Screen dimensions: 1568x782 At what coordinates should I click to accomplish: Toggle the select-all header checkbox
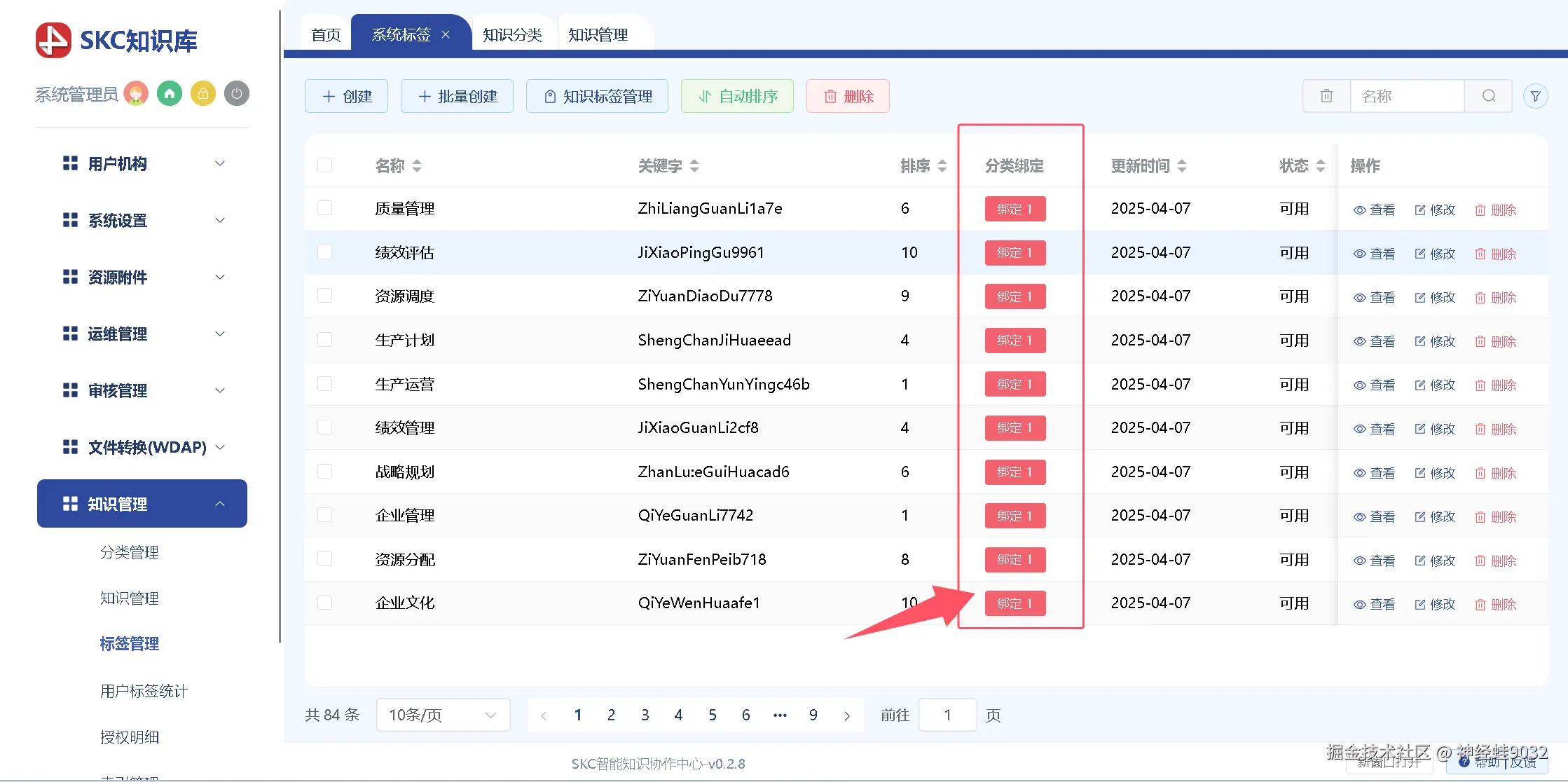point(324,165)
